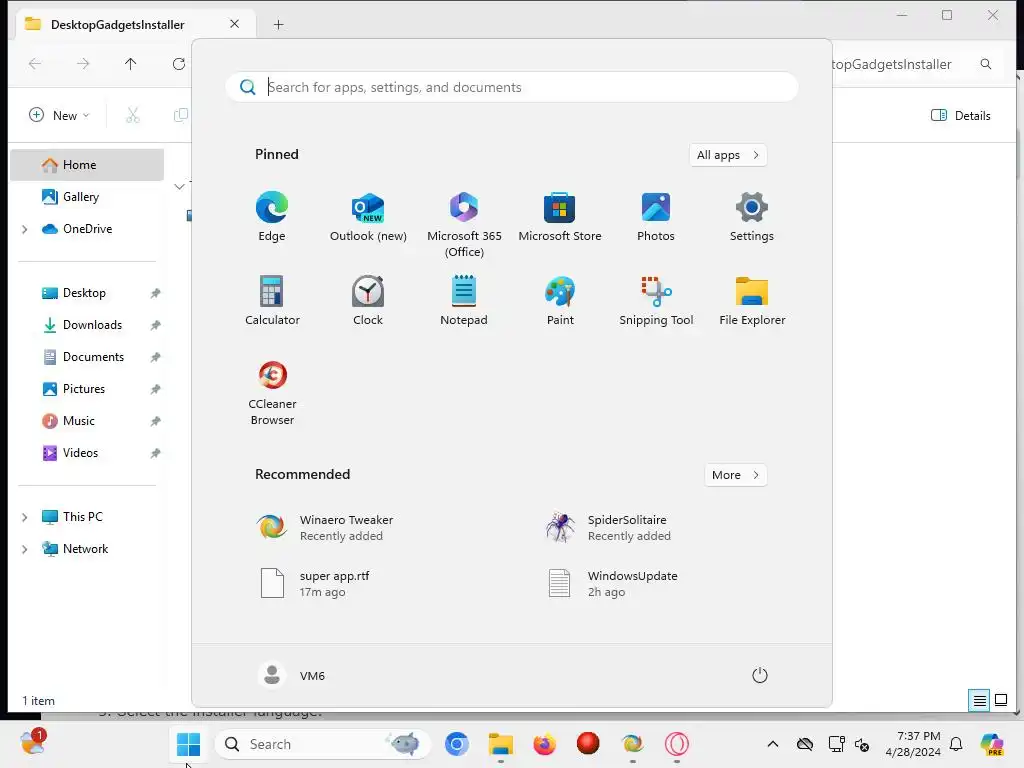Open Notepad from pinned apps
Viewport: 1024px width, 768px height.
point(464,300)
